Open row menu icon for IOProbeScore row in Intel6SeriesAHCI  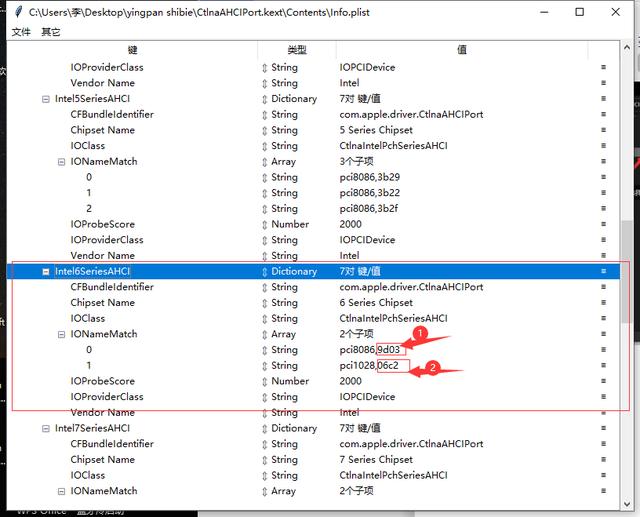coord(603,381)
